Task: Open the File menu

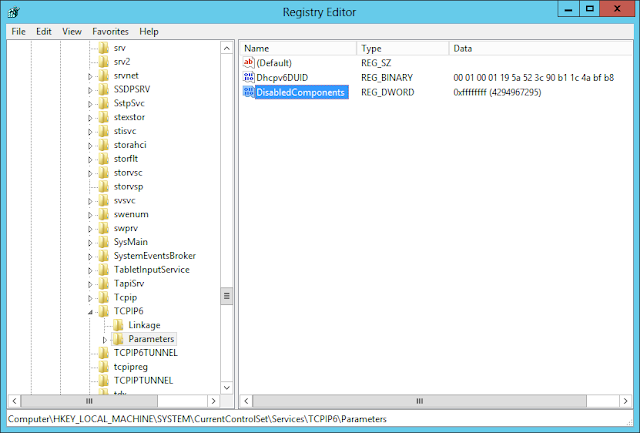Action: (x=18, y=31)
